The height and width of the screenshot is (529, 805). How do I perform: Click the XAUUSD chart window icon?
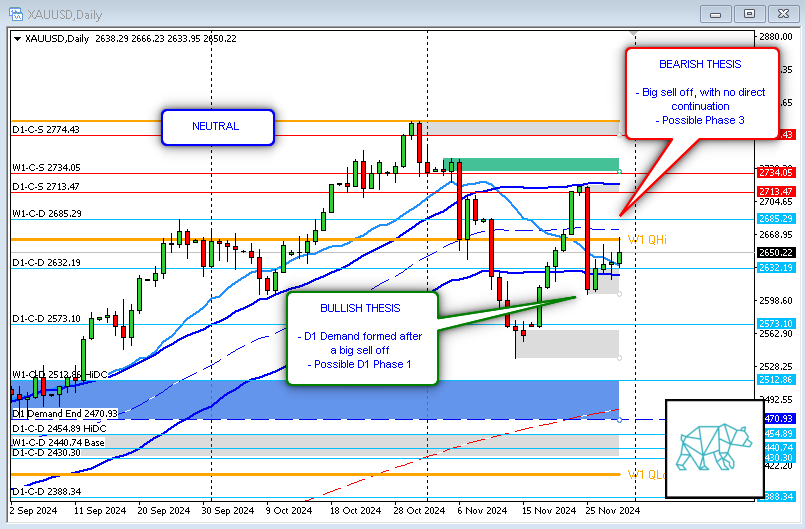[x=13, y=13]
